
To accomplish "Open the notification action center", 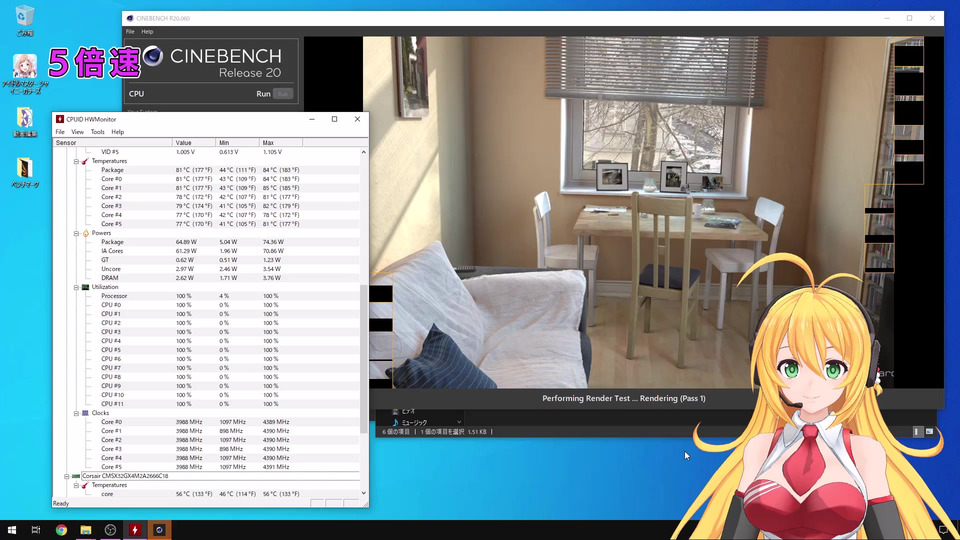I will (943, 530).
